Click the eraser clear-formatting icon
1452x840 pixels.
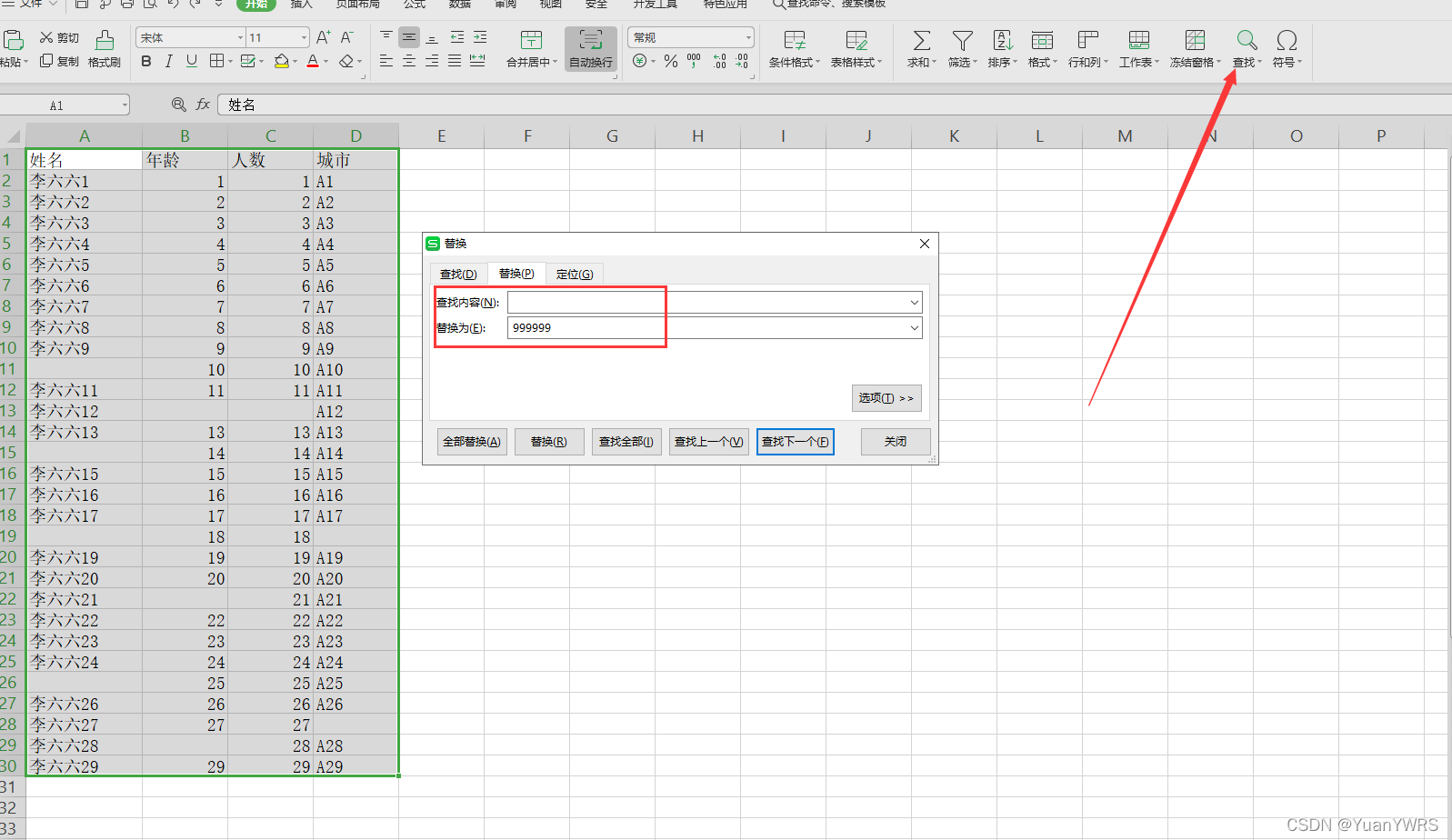coord(346,61)
